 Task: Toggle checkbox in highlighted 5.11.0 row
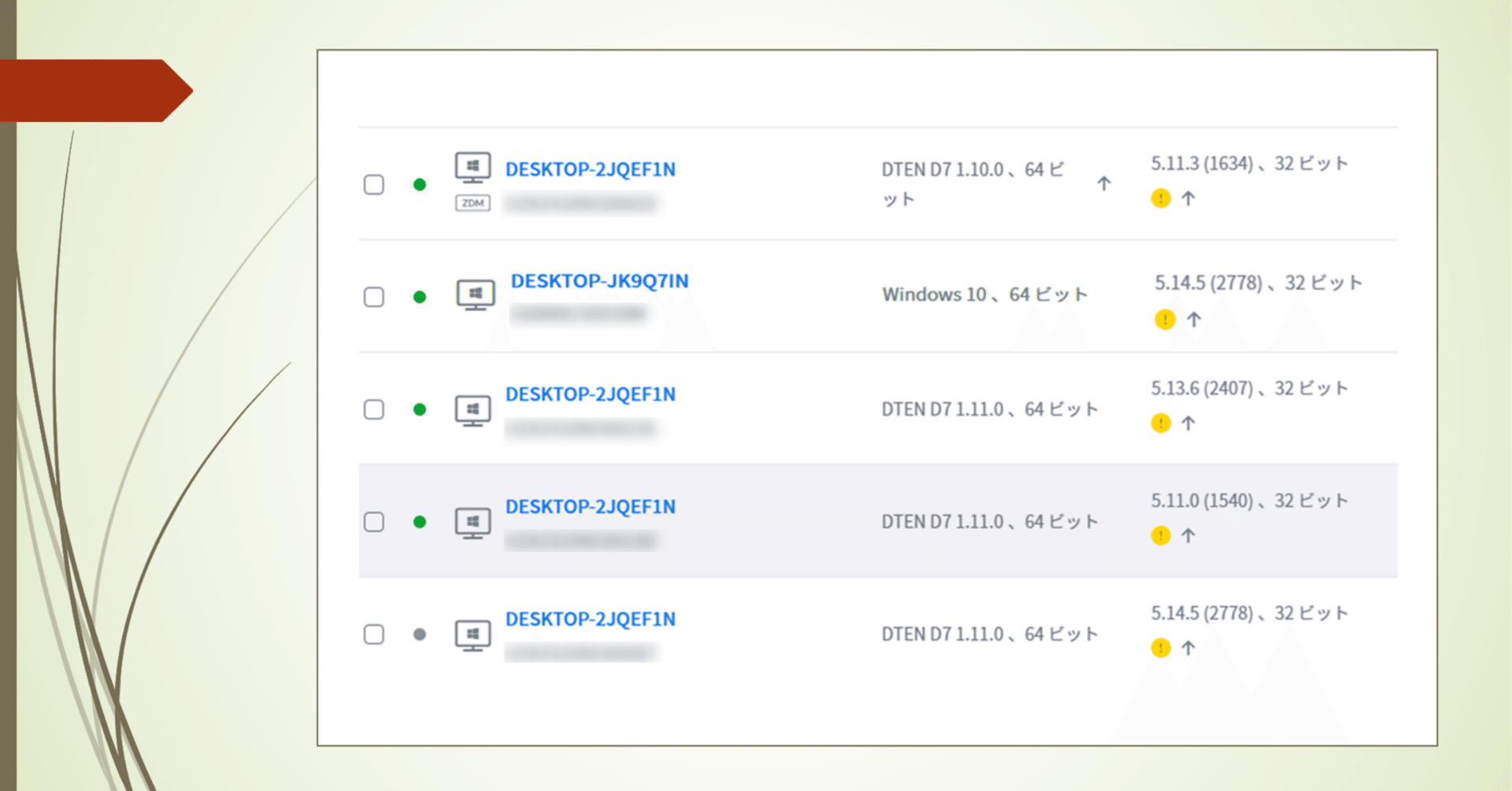[374, 522]
